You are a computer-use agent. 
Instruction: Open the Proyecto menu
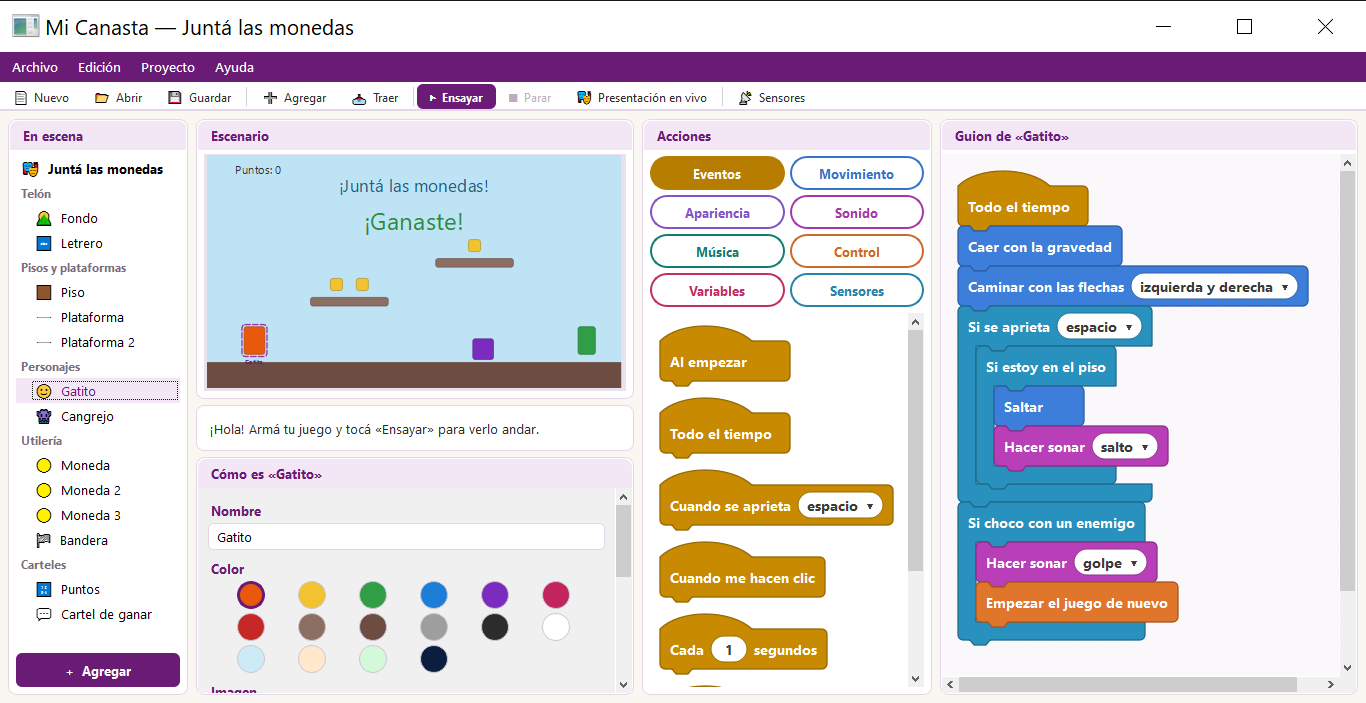[x=168, y=67]
